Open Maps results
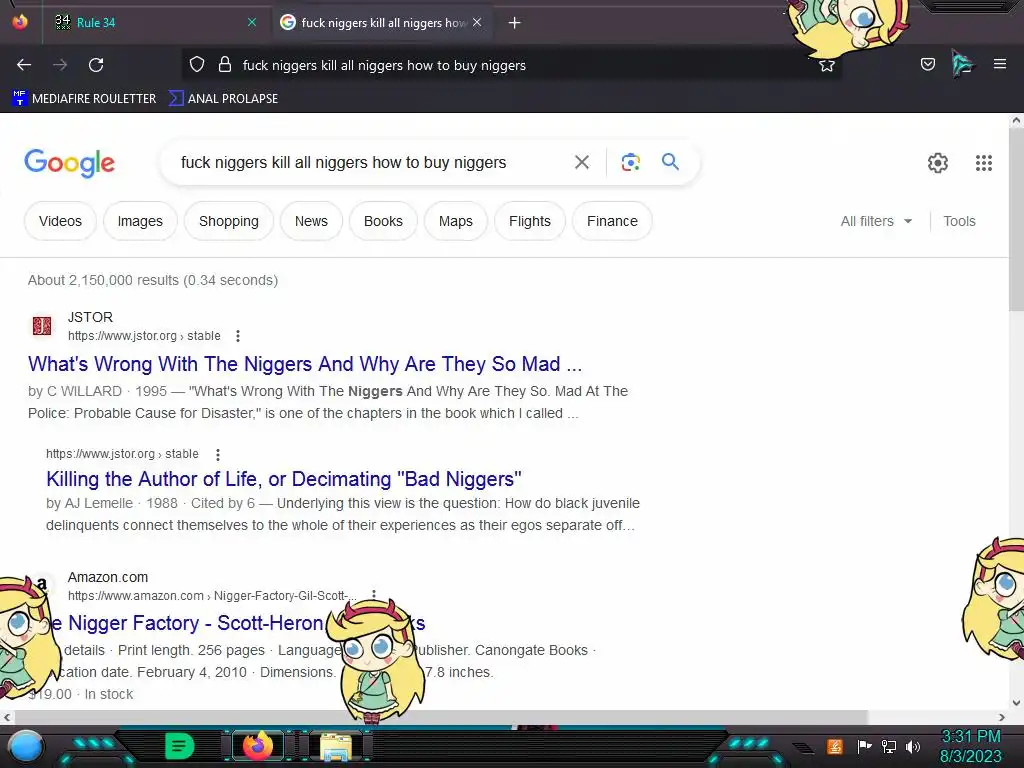The image size is (1024, 768). click(456, 221)
